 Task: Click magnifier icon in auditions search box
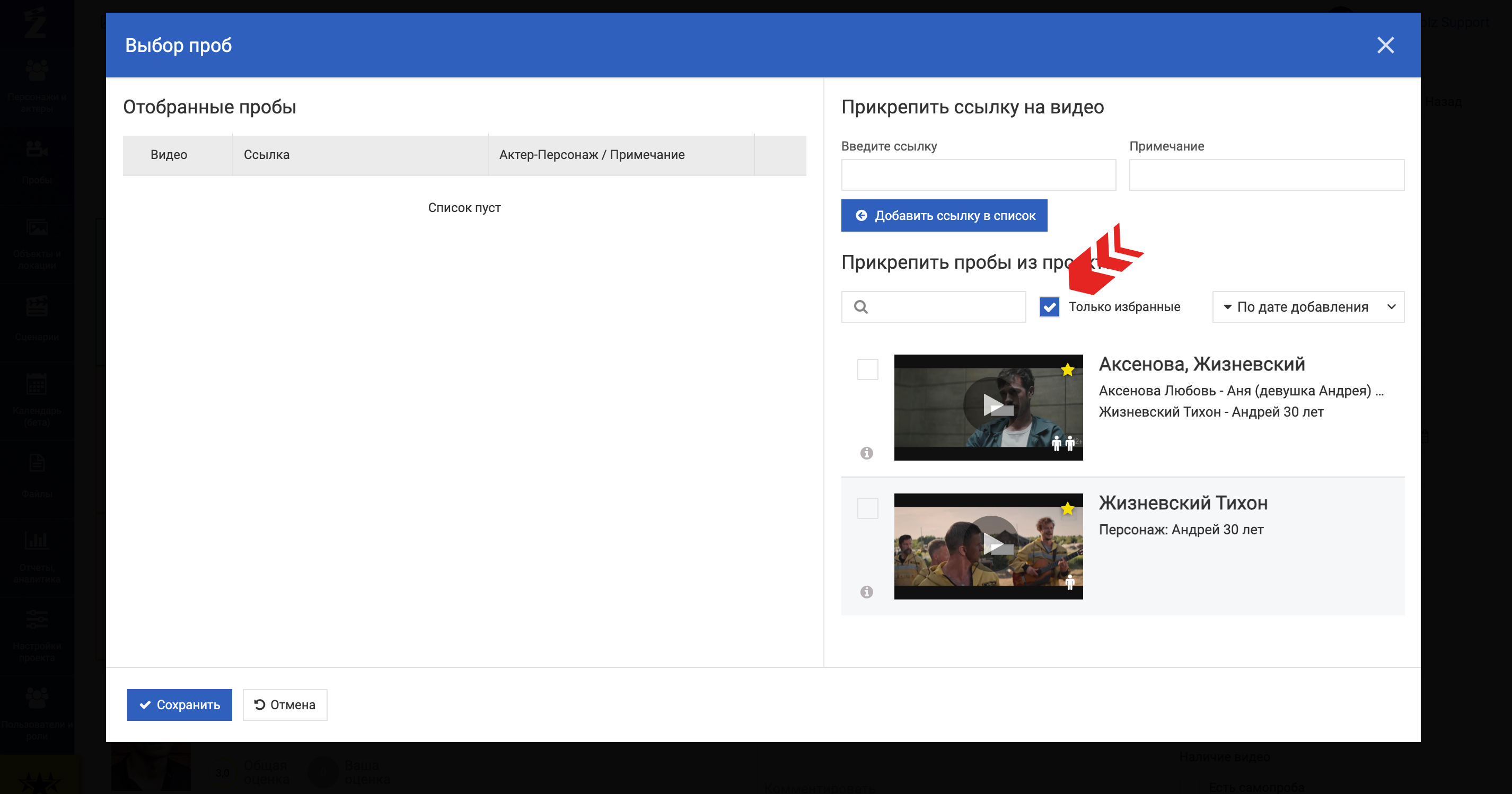tap(860, 307)
